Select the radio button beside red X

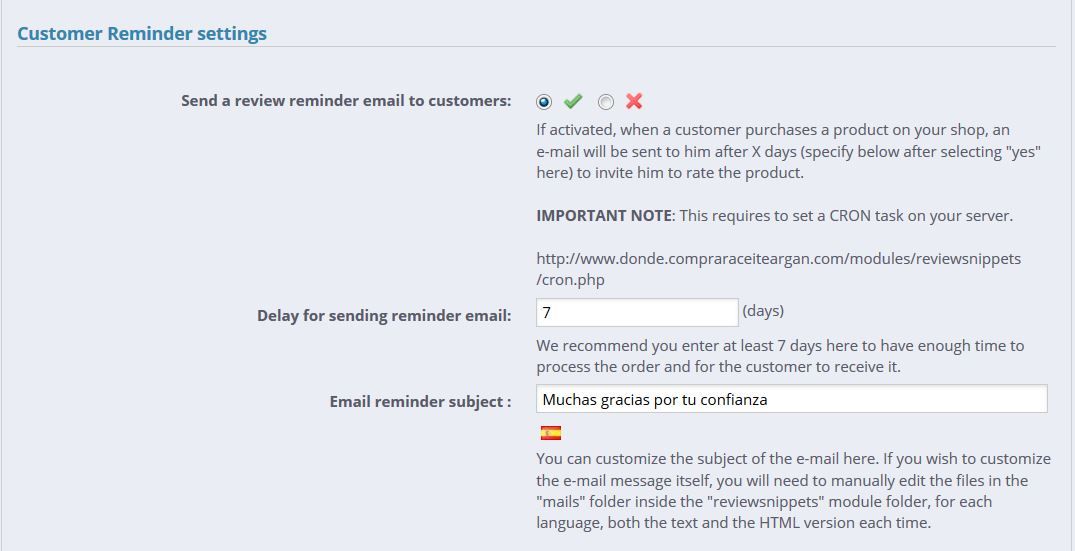click(x=605, y=102)
